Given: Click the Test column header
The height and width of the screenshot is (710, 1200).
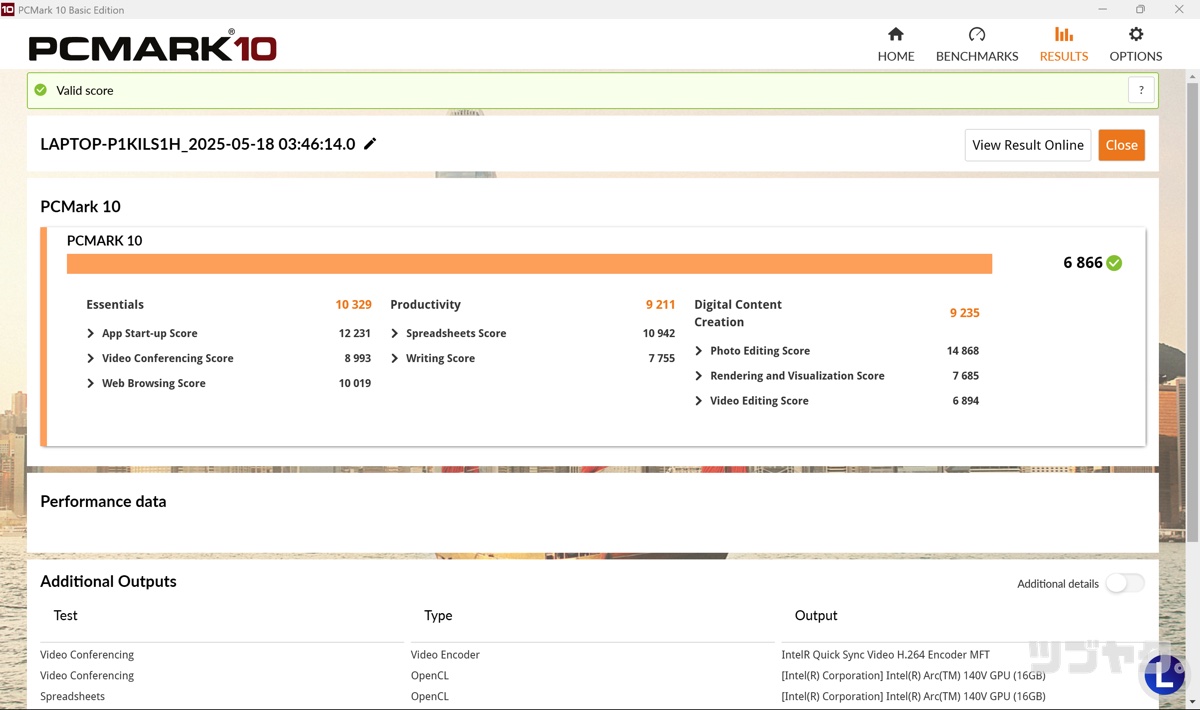Looking at the screenshot, I should [66, 616].
